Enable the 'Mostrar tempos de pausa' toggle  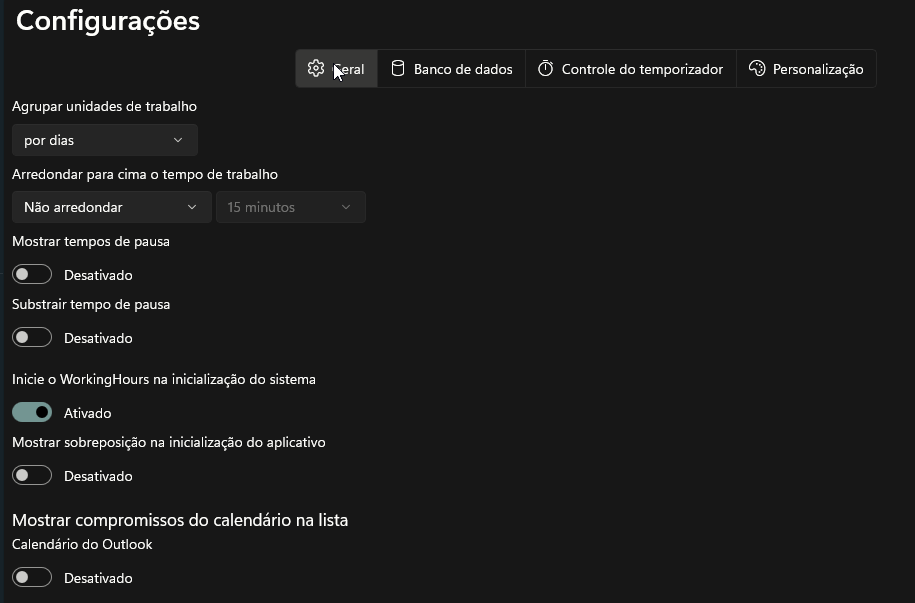coord(32,274)
